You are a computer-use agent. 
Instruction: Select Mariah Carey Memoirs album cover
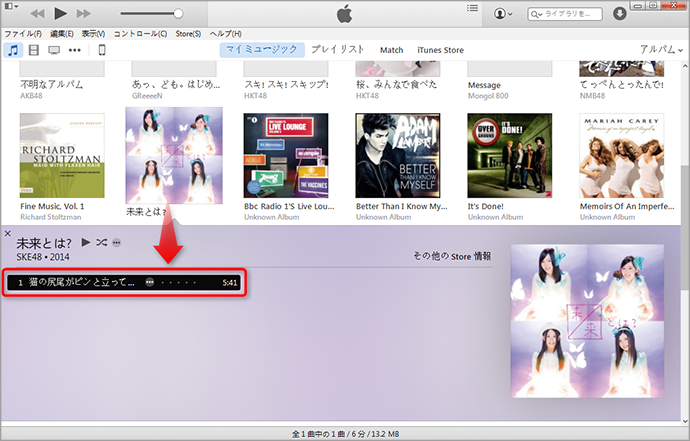click(621, 156)
